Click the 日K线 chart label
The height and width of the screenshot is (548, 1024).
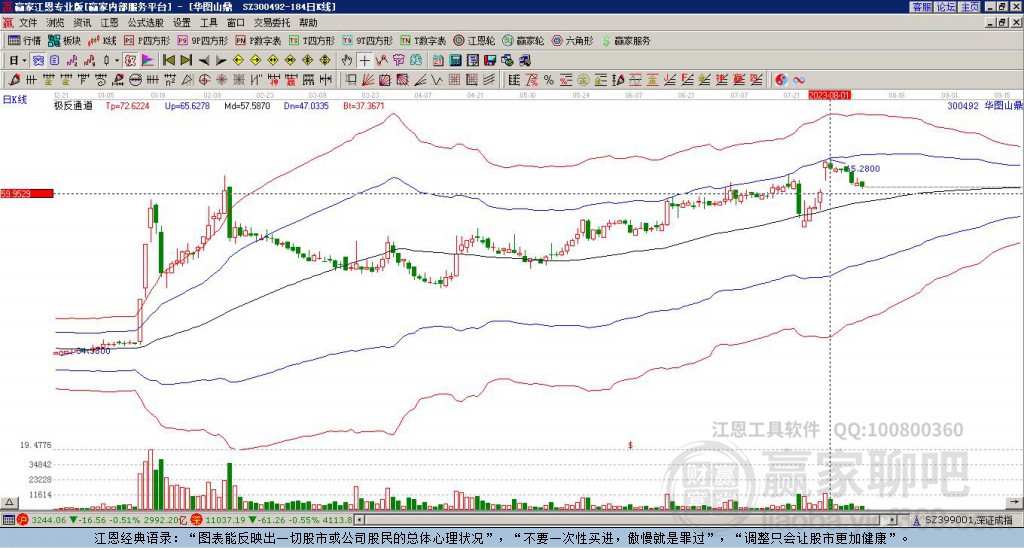[14, 99]
